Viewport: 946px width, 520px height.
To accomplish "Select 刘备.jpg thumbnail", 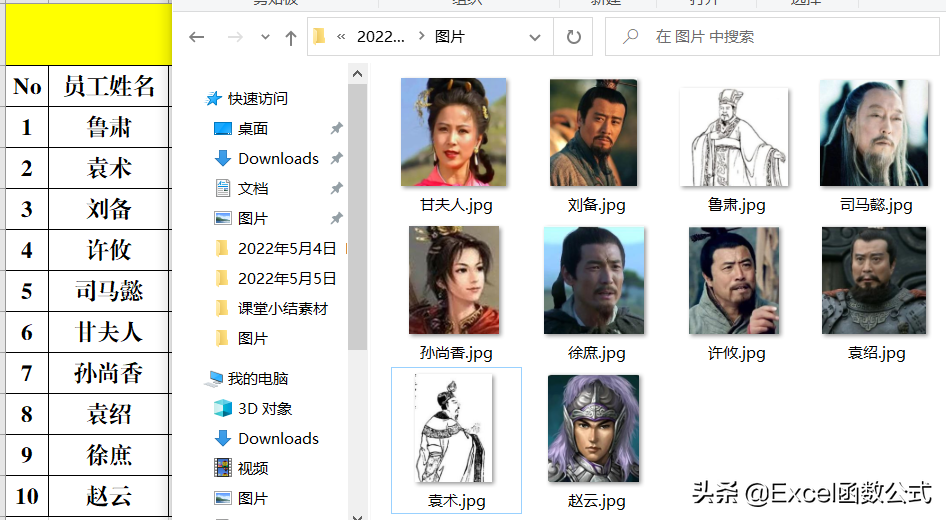I will click(x=594, y=132).
